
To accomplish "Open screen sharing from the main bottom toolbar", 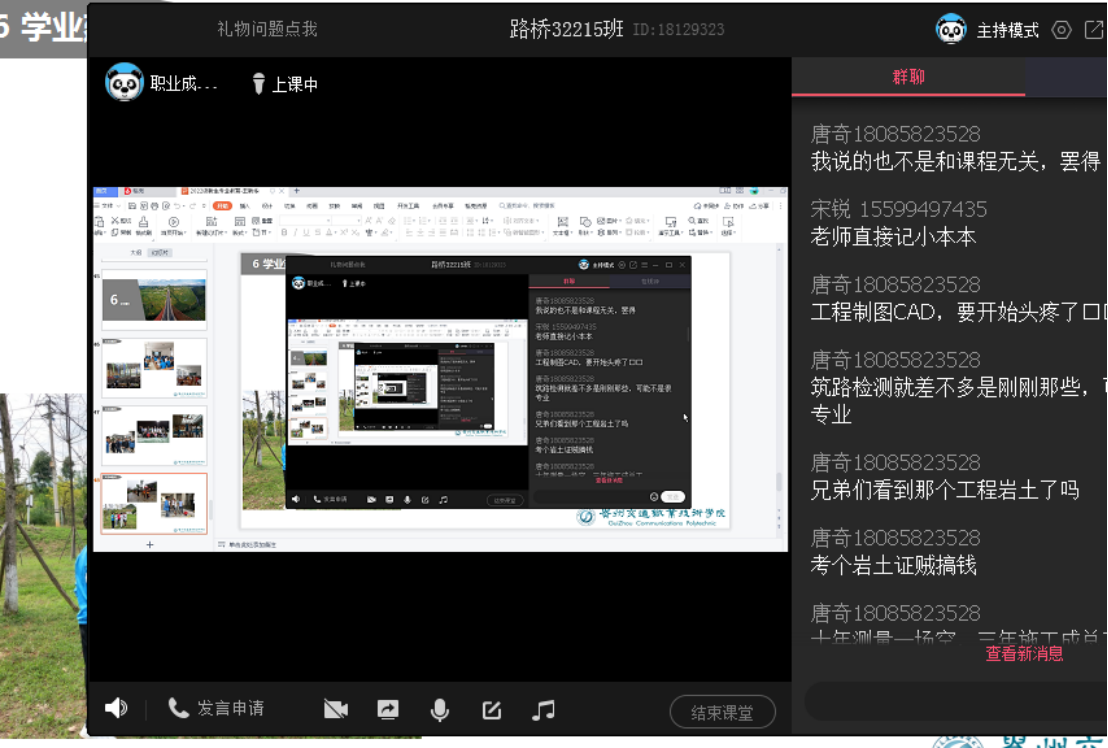I will pos(388,709).
